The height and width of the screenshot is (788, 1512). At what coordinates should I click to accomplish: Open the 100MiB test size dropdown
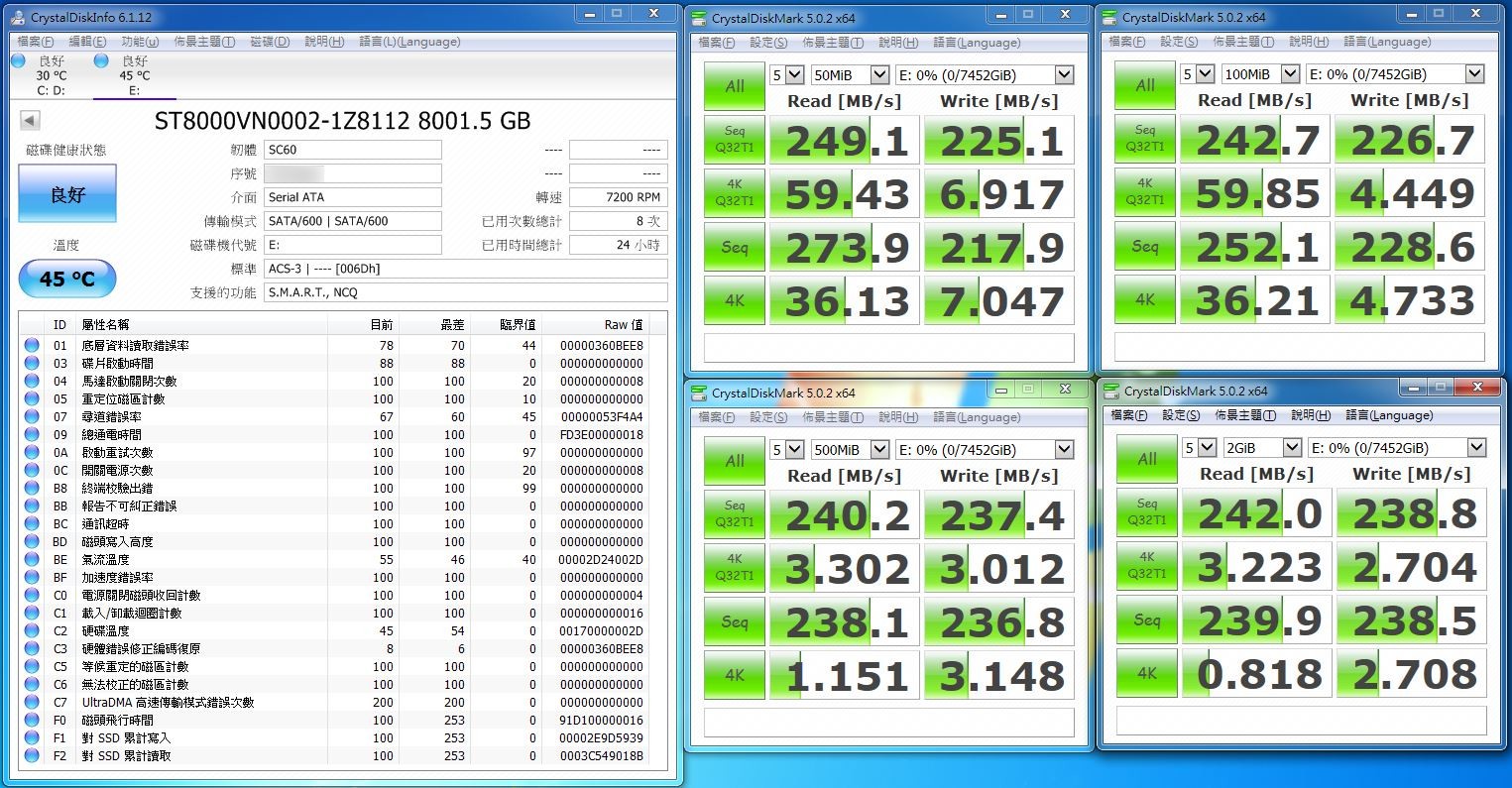click(x=1261, y=73)
